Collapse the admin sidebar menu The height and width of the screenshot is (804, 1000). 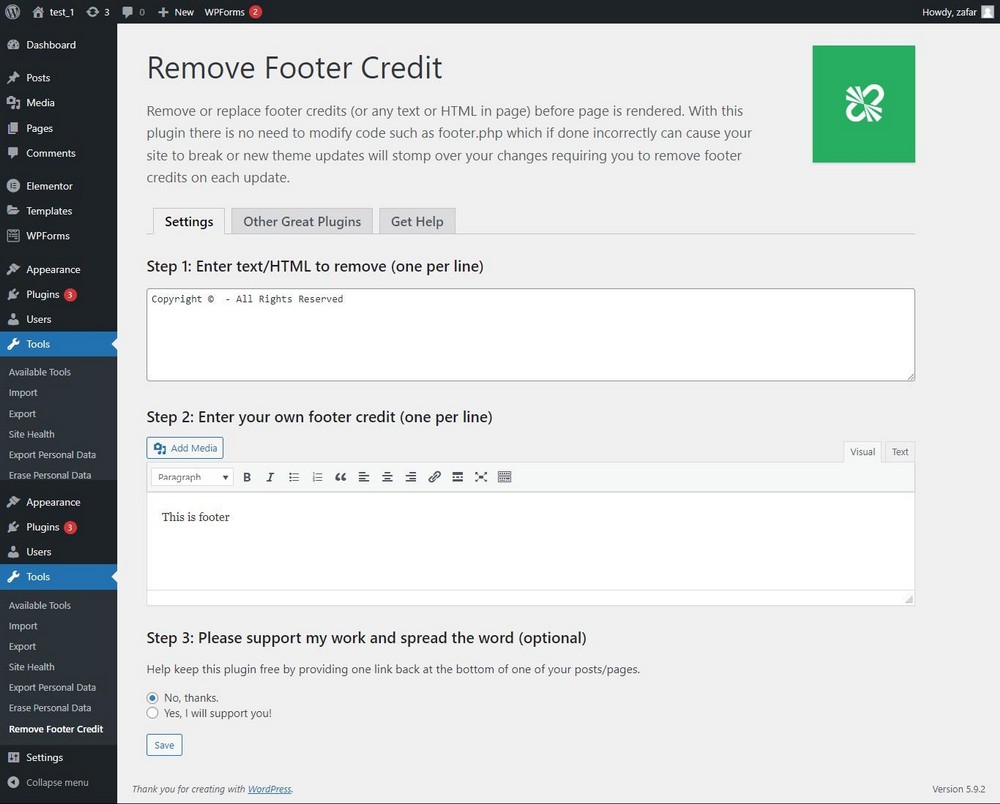tap(59, 782)
